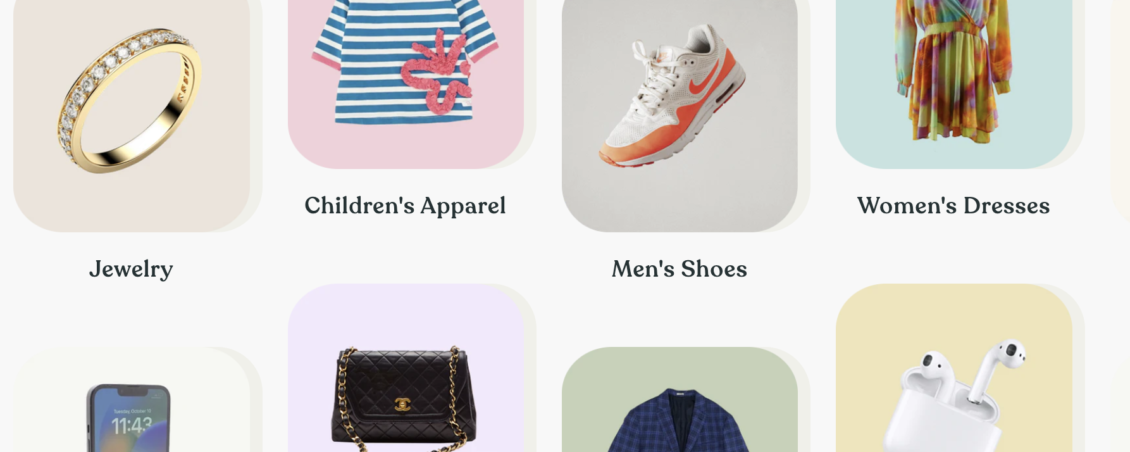Select the striped children's shirt tile

point(406,84)
